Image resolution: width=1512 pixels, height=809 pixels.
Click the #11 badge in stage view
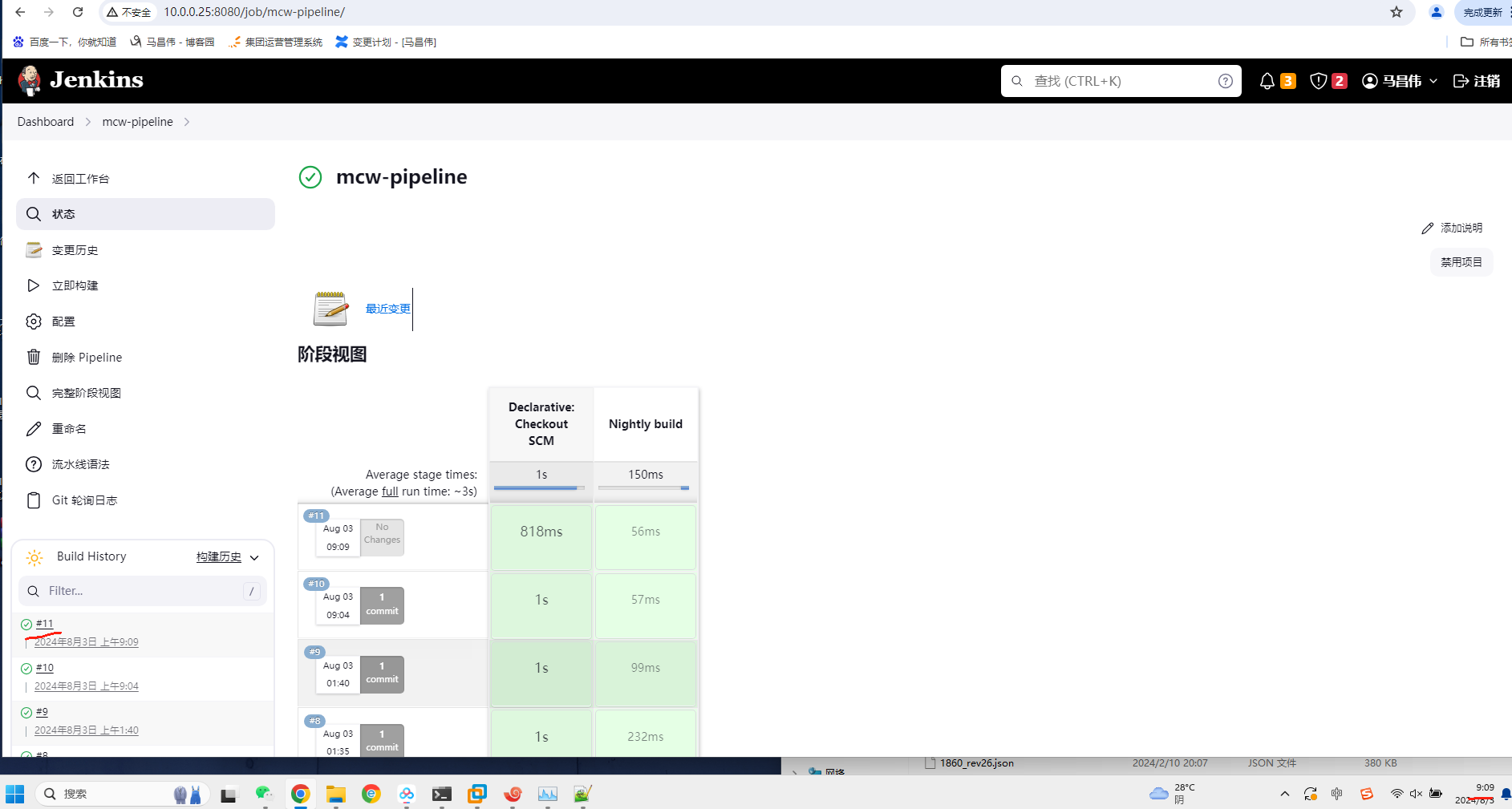coord(317,516)
